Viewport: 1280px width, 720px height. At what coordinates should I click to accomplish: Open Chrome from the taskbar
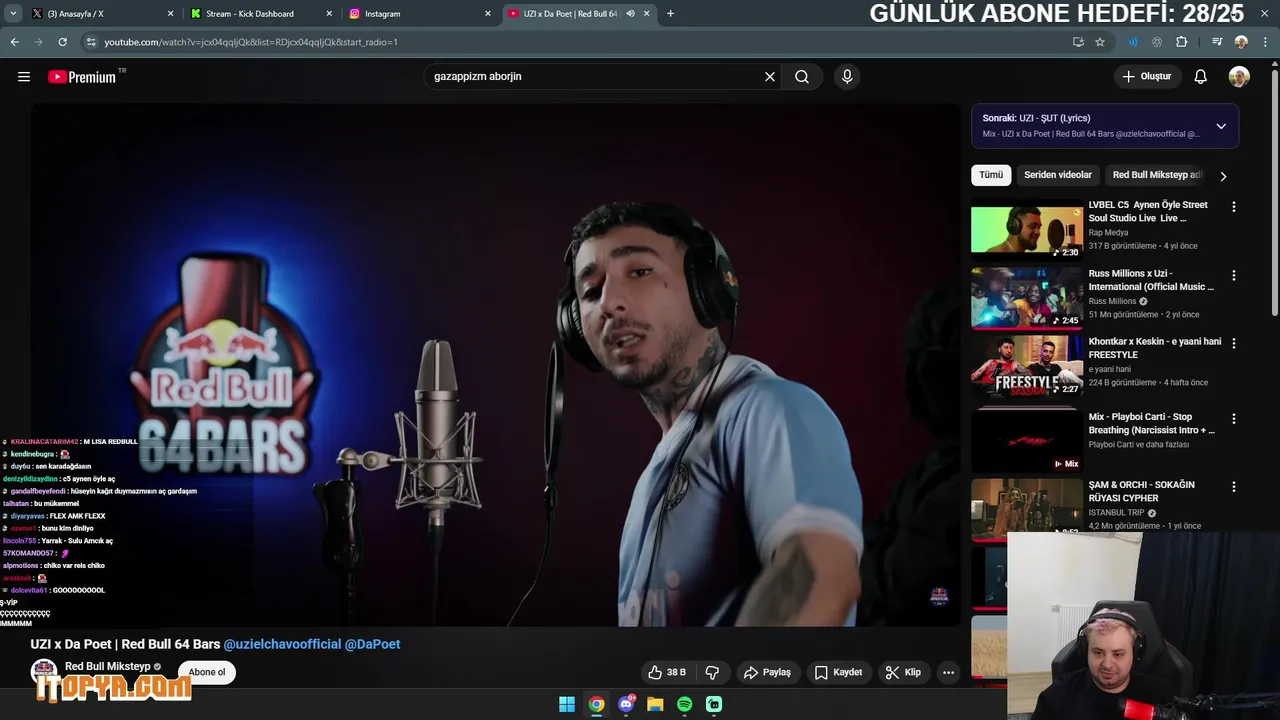(596, 704)
